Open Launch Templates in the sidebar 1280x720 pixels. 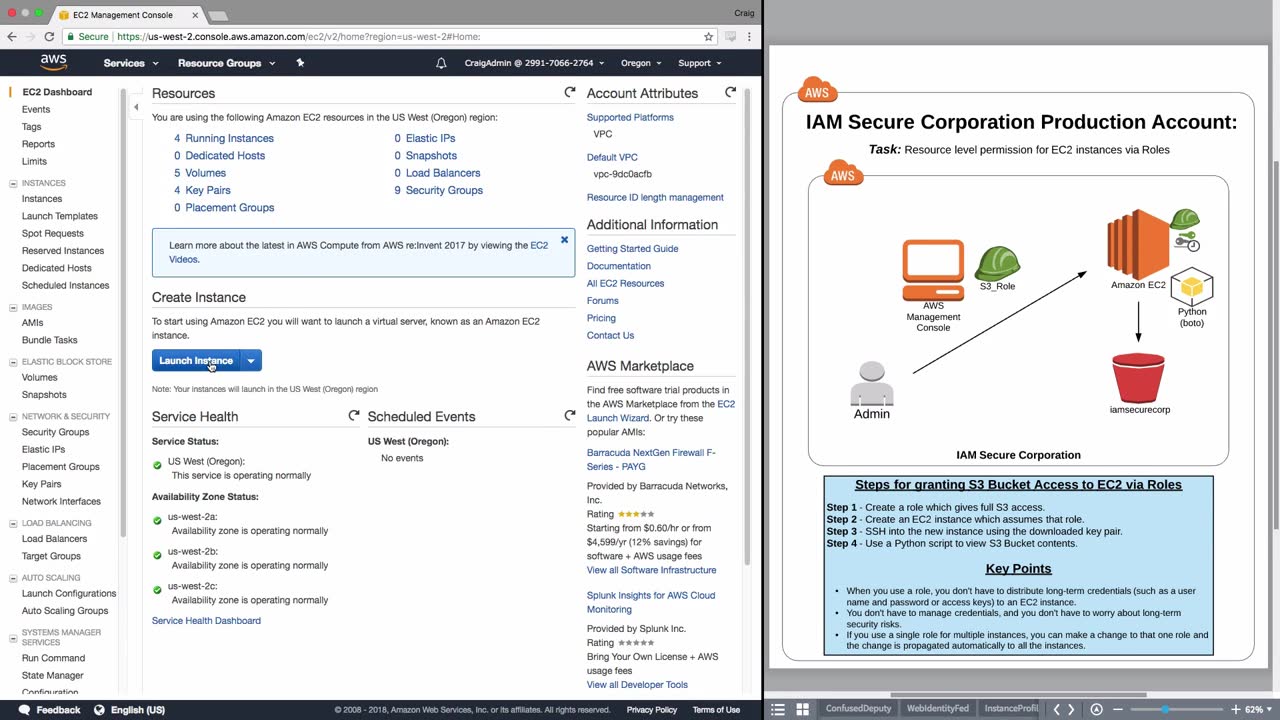point(60,216)
